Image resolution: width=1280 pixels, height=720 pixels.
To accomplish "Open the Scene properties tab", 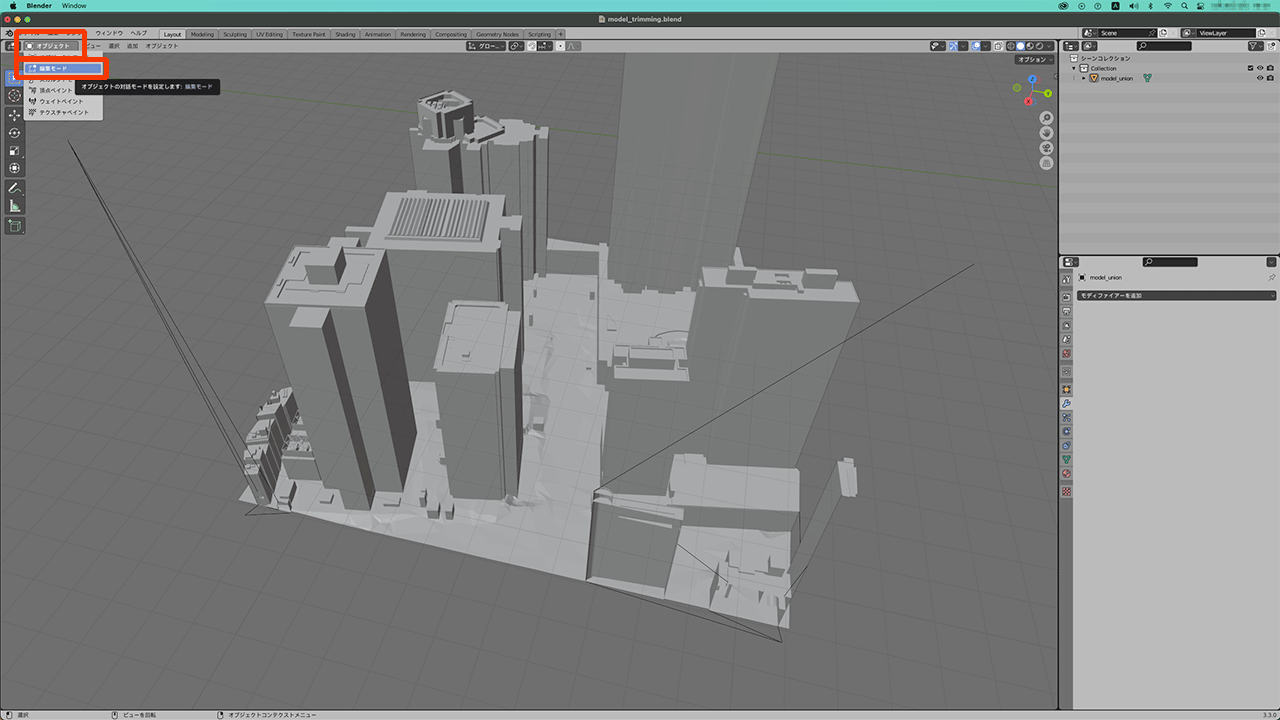I will (x=1067, y=339).
